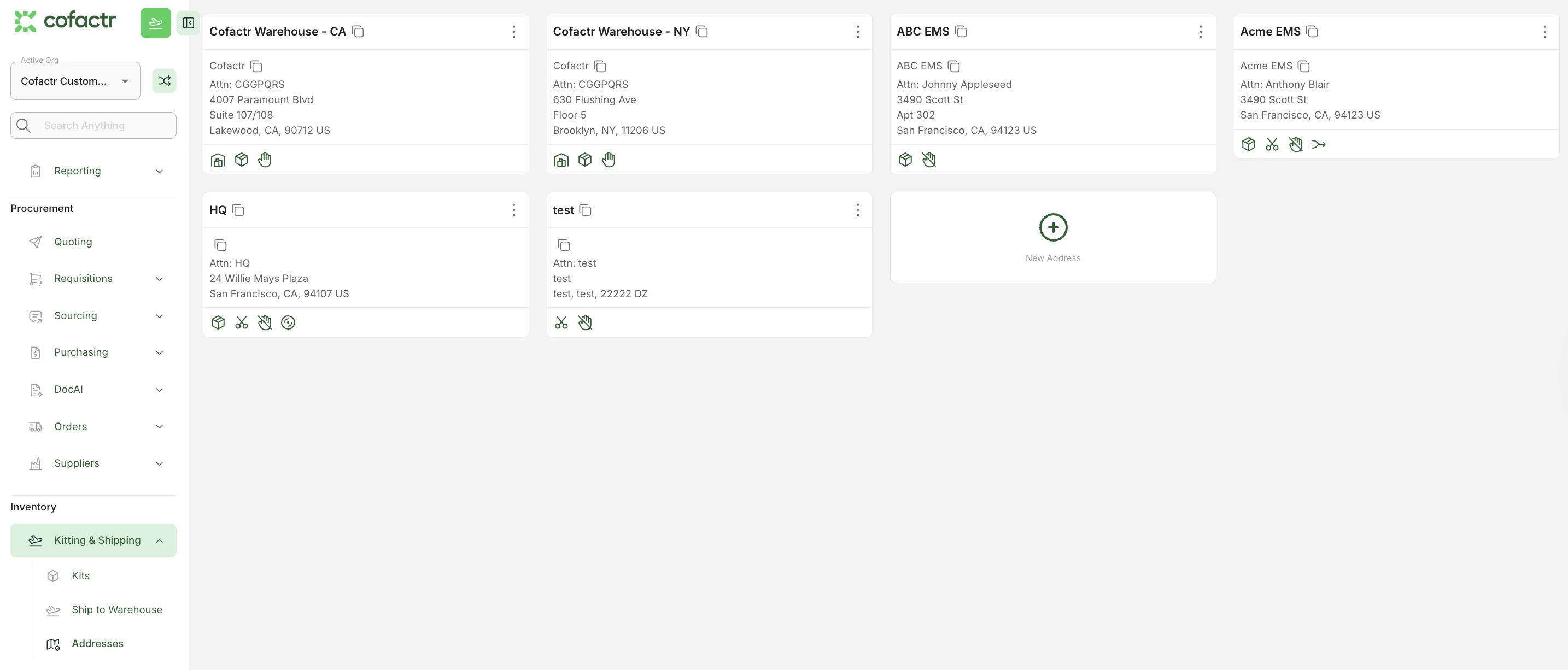This screenshot has width=1568, height=670.
Task: Click the shuffle org switch icon
Action: click(163, 81)
